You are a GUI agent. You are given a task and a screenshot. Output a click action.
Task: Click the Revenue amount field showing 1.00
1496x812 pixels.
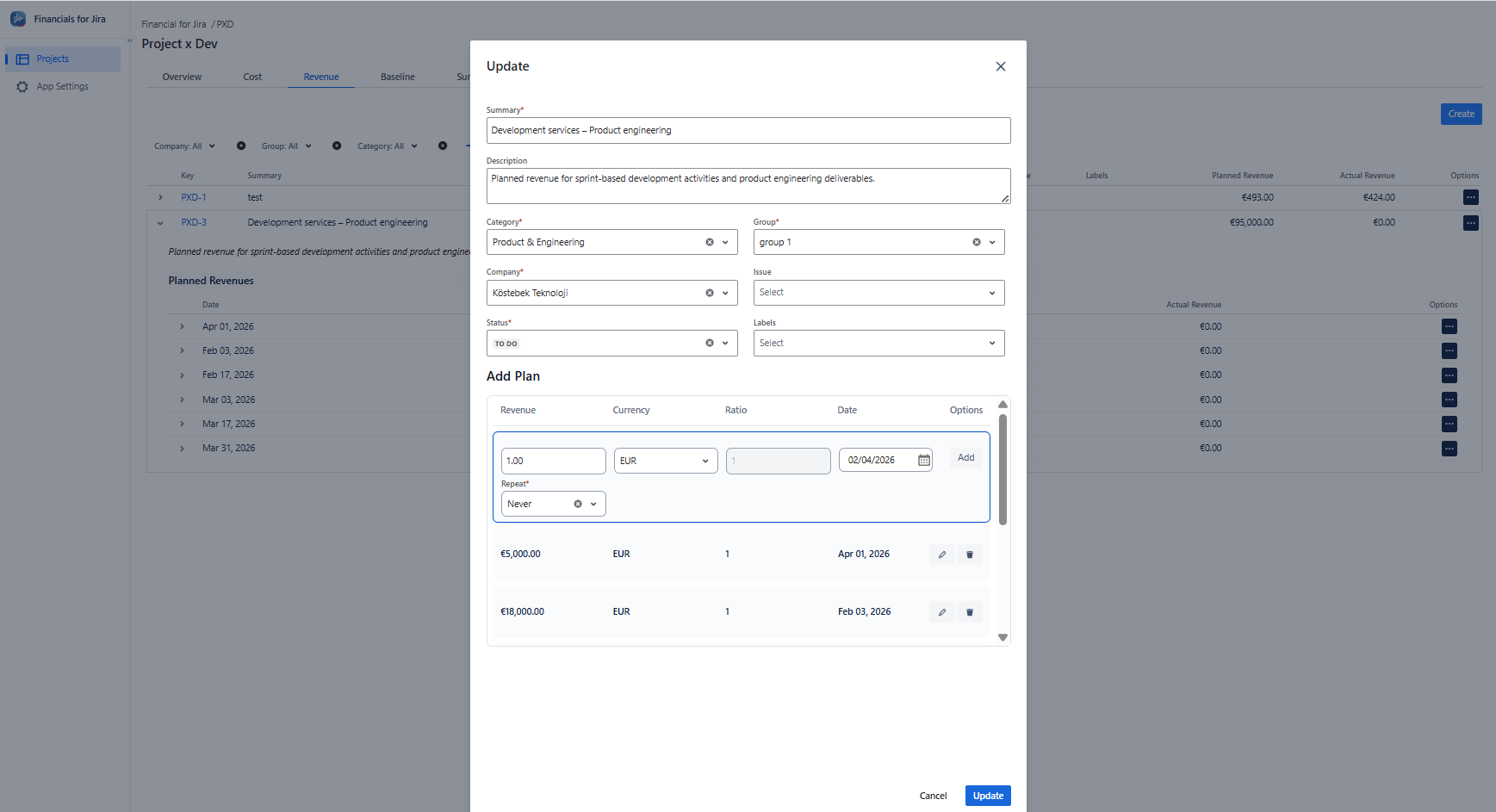[x=553, y=461]
